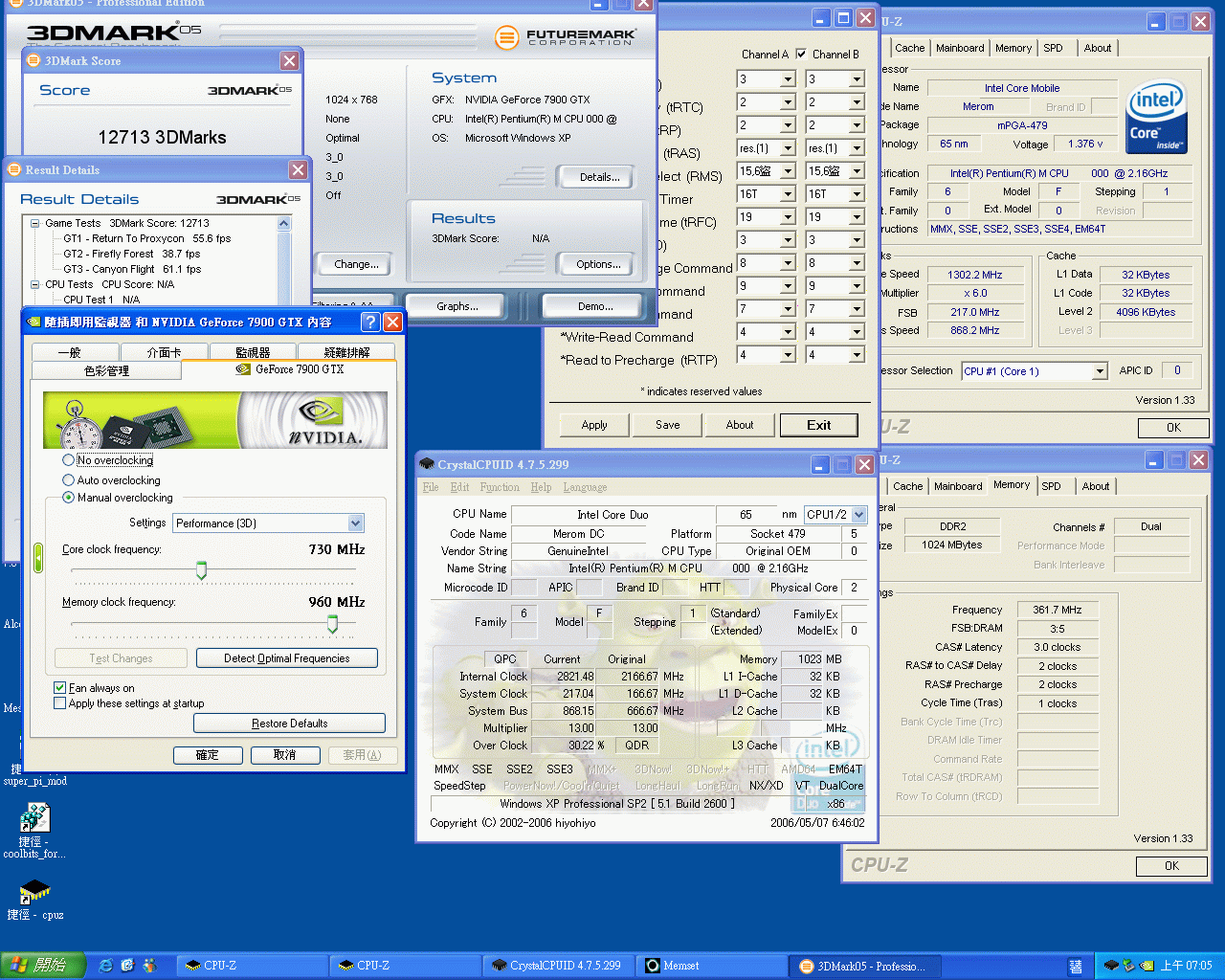Open the Help menu in CrystalCPUID
The height and width of the screenshot is (980, 1225).
coord(541,487)
